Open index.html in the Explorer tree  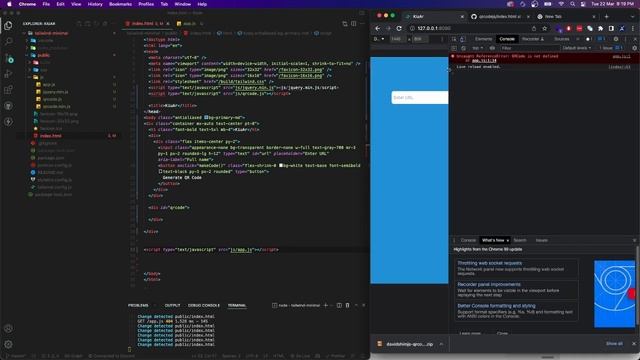51,136
